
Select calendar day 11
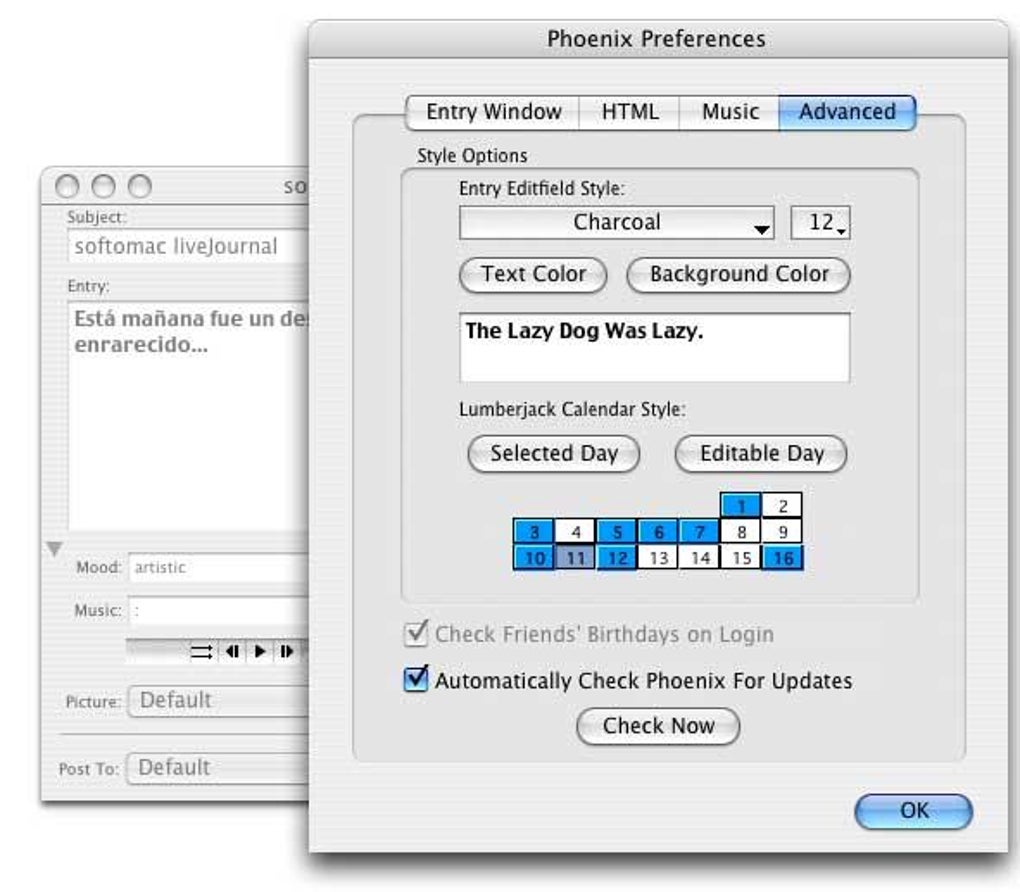574,558
